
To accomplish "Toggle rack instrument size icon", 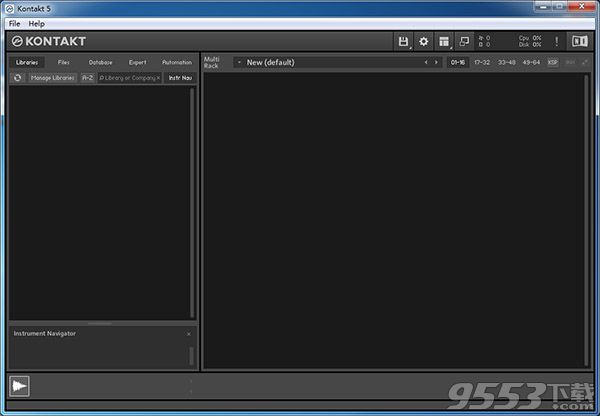I will pos(585,62).
